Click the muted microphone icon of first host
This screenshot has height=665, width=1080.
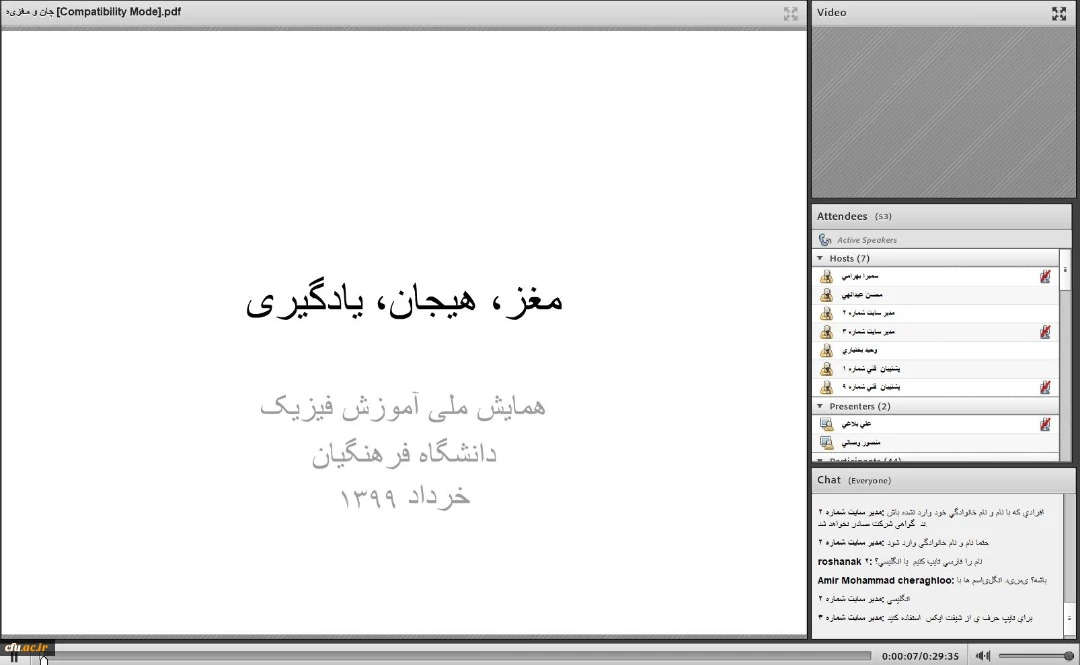point(1045,277)
